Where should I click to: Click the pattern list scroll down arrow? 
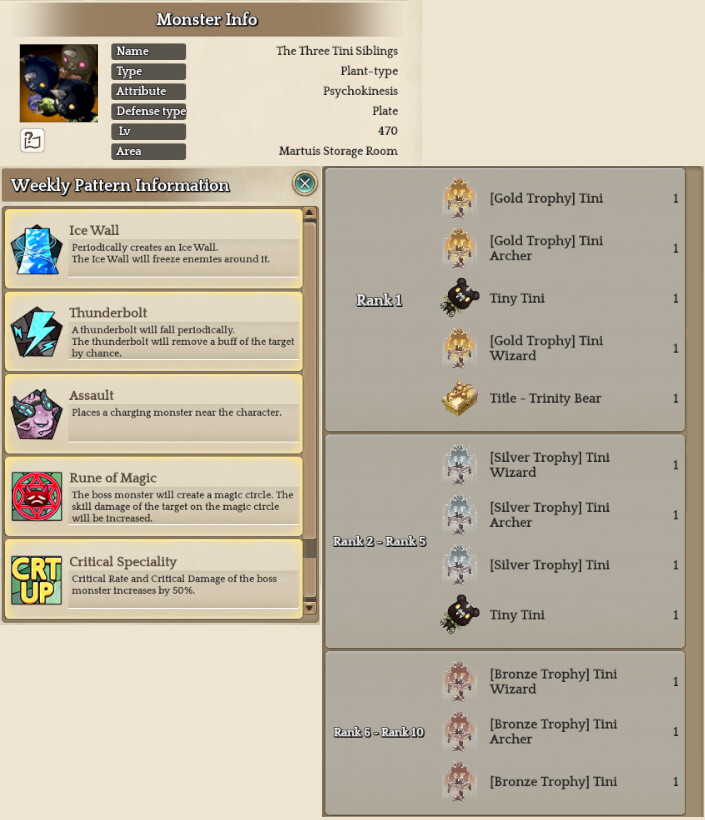click(x=310, y=607)
